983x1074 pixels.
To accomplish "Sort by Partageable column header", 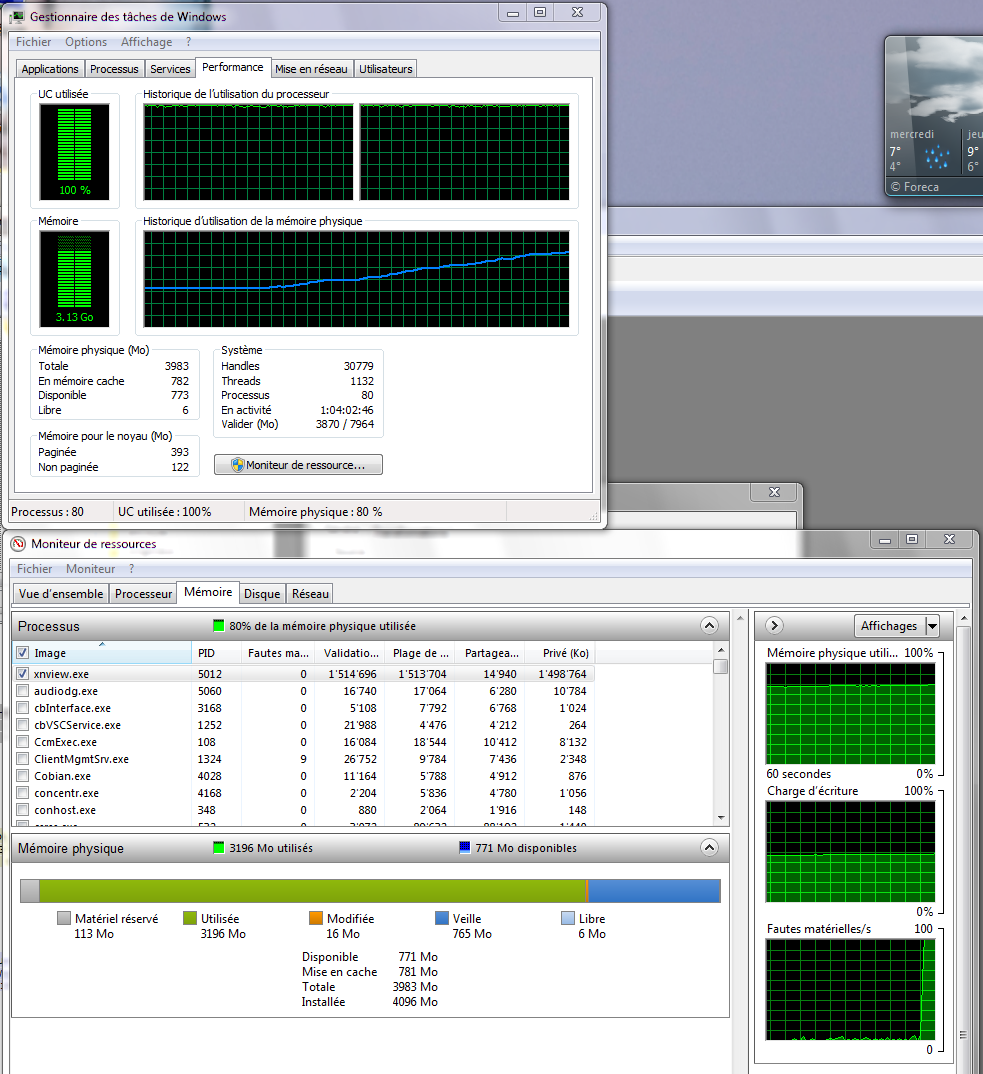I will pyautogui.click(x=491, y=653).
